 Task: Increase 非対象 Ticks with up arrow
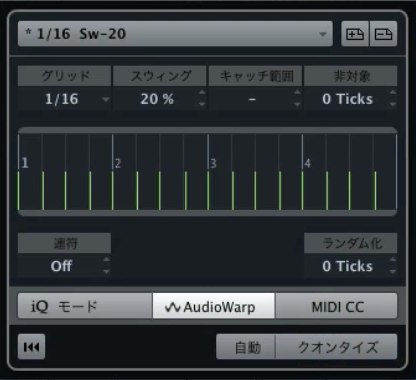tap(393, 93)
